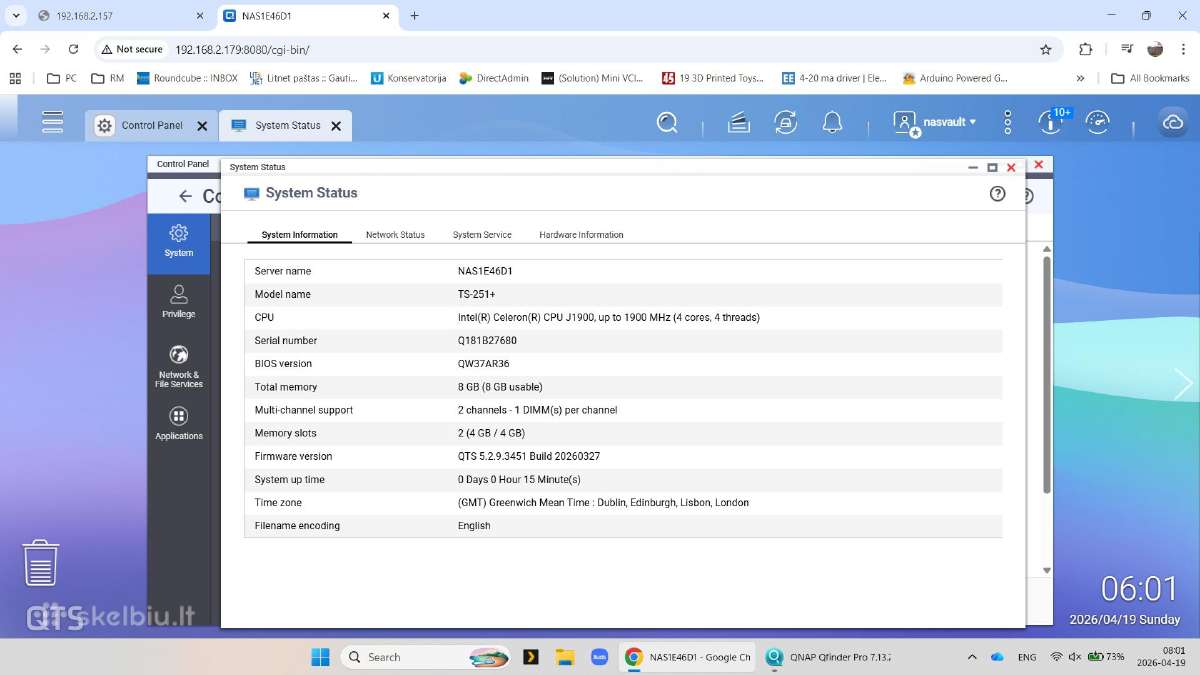This screenshot has width=1200, height=675.
Task: Switch to the System Service tab
Action: point(482,235)
